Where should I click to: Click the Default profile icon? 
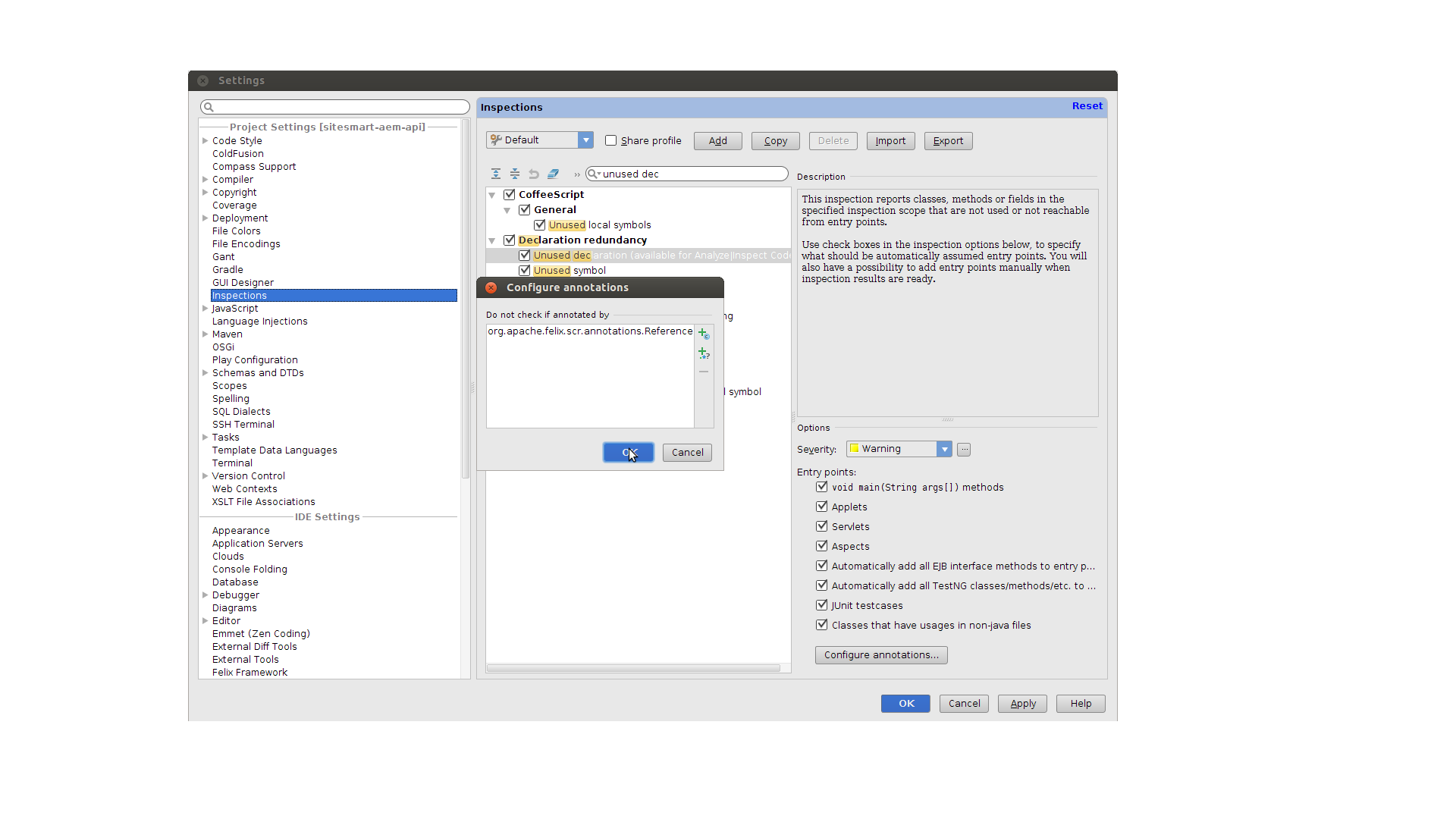[496, 140]
